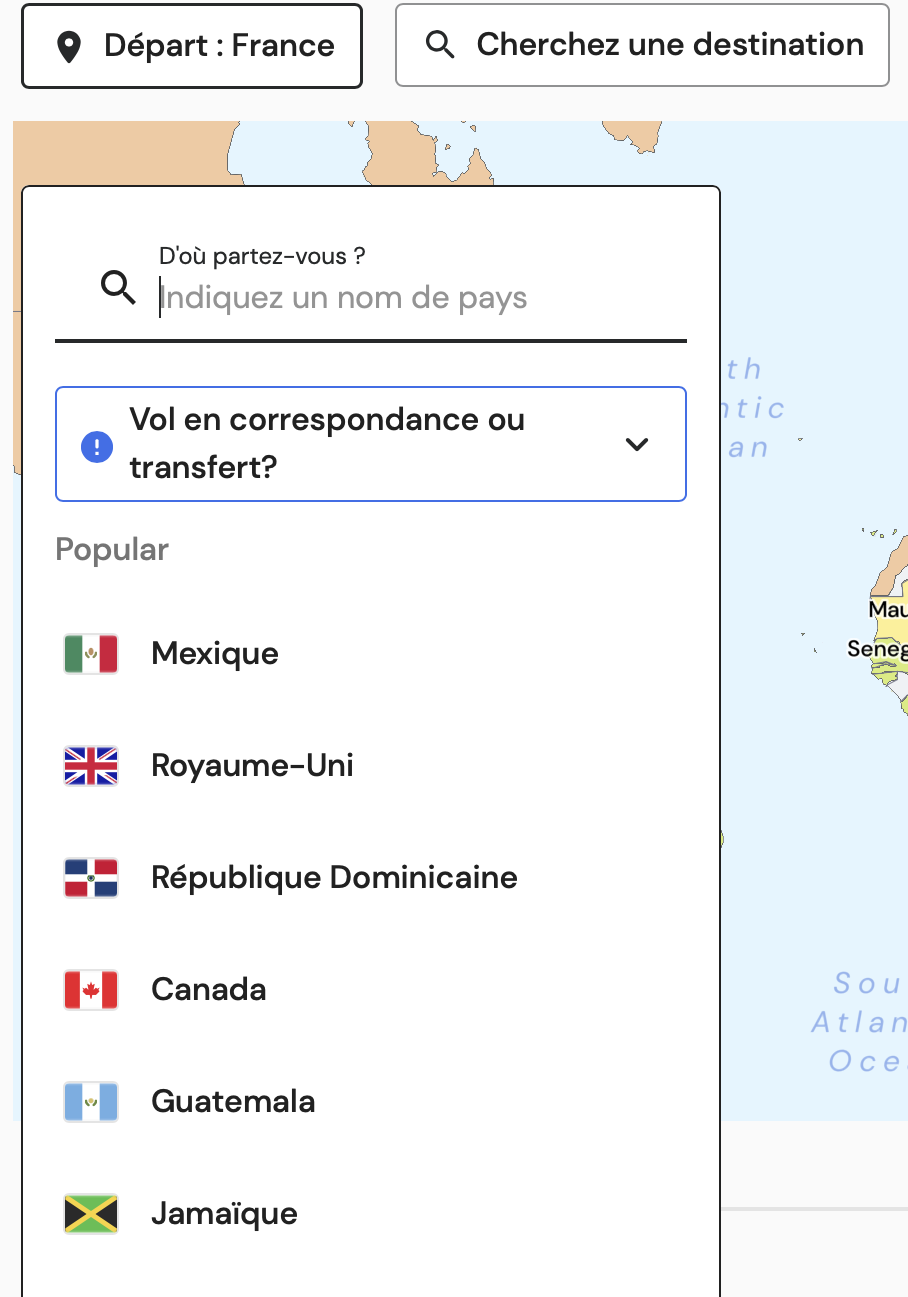This screenshot has height=1297, width=908.
Task: Click the blue exclamation info icon
Action: (x=97, y=445)
